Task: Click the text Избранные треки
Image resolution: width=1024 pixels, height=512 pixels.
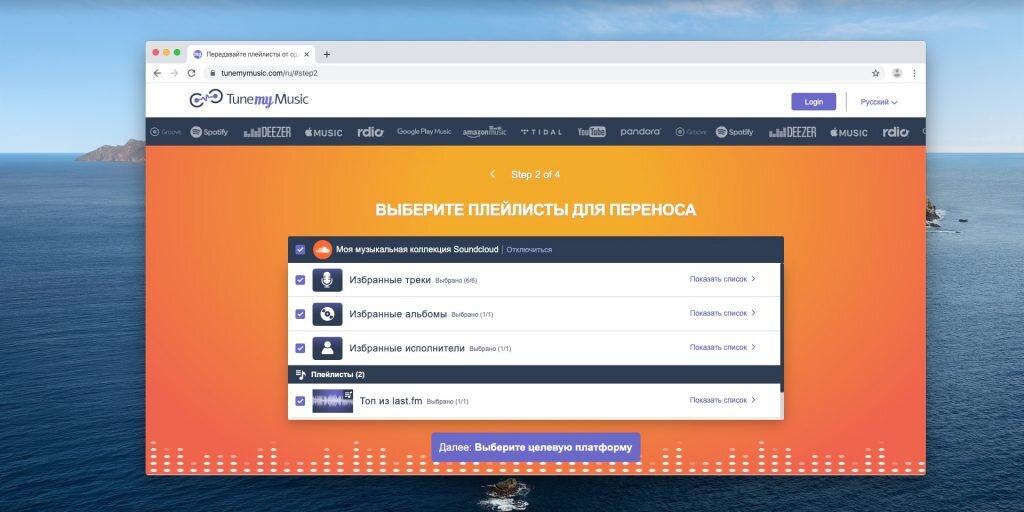Action: point(390,280)
